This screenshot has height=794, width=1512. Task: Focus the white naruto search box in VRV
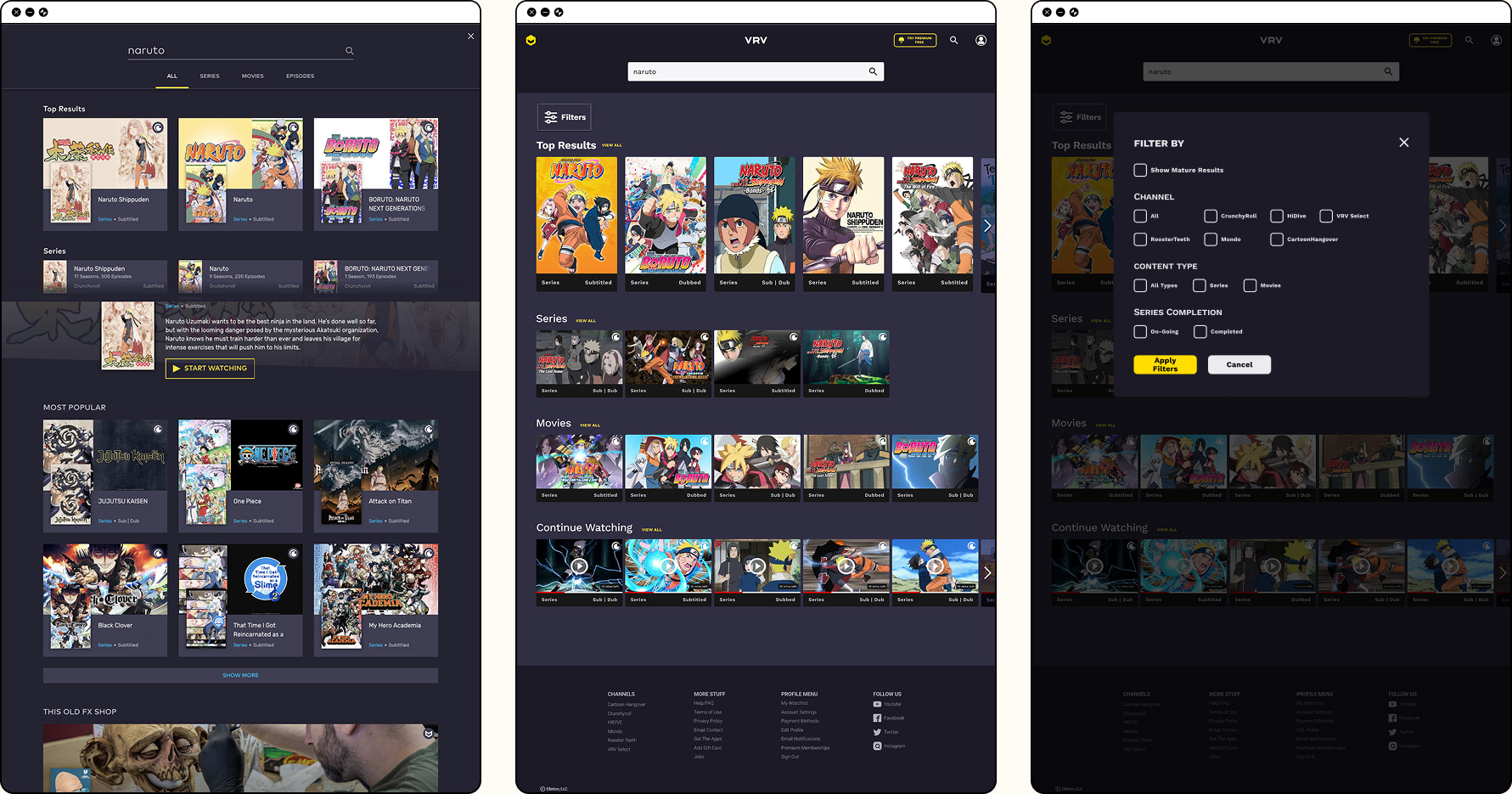point(756,71)
